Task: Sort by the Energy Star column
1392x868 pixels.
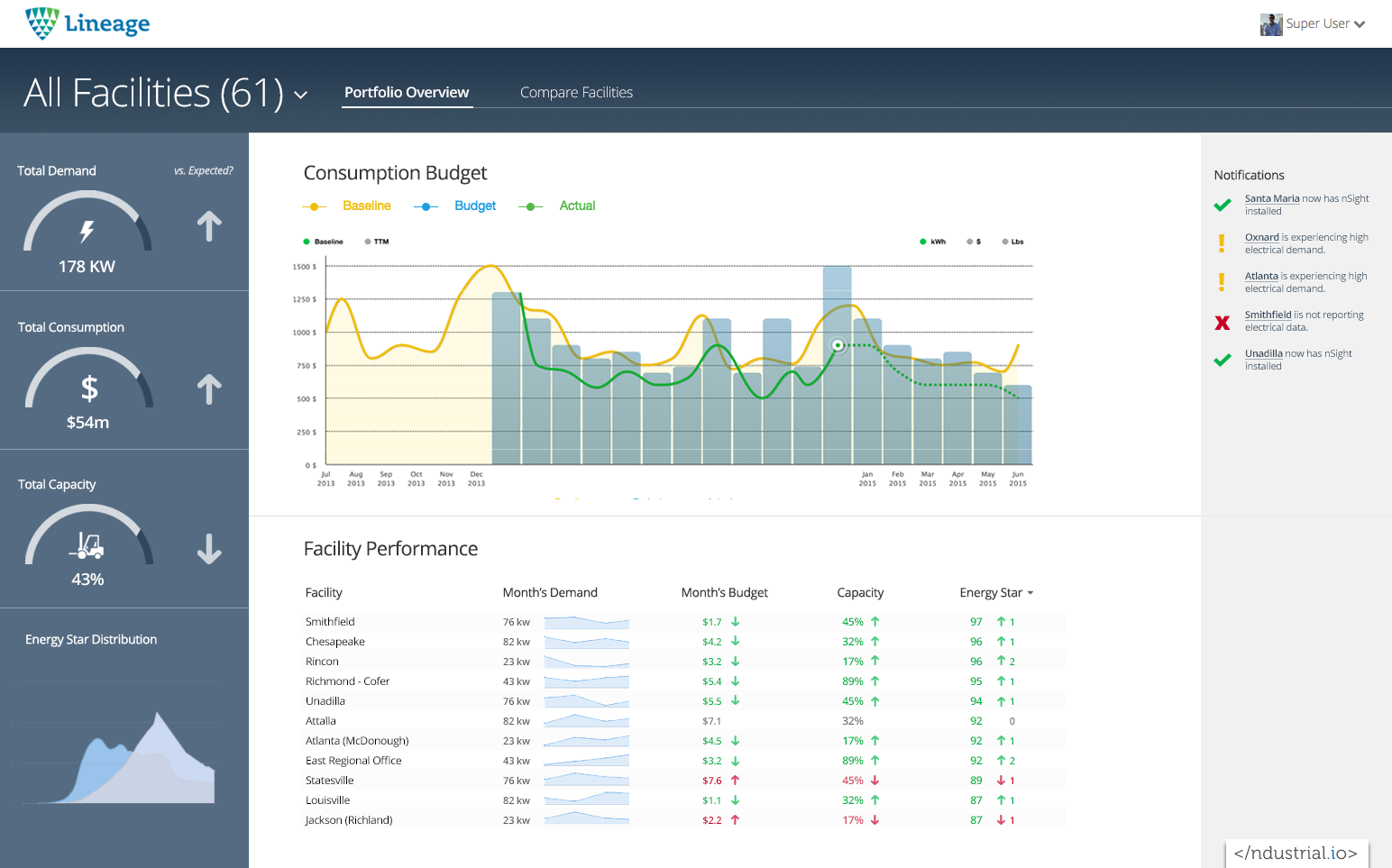Action: (x=996, y=593)
